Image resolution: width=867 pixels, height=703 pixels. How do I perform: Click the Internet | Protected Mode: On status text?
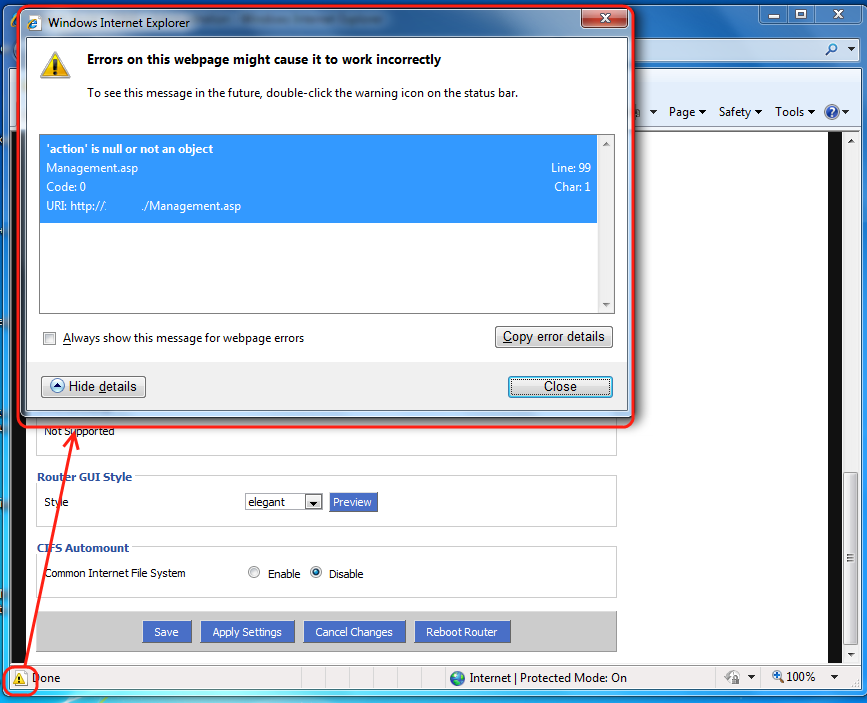(548, 678)
